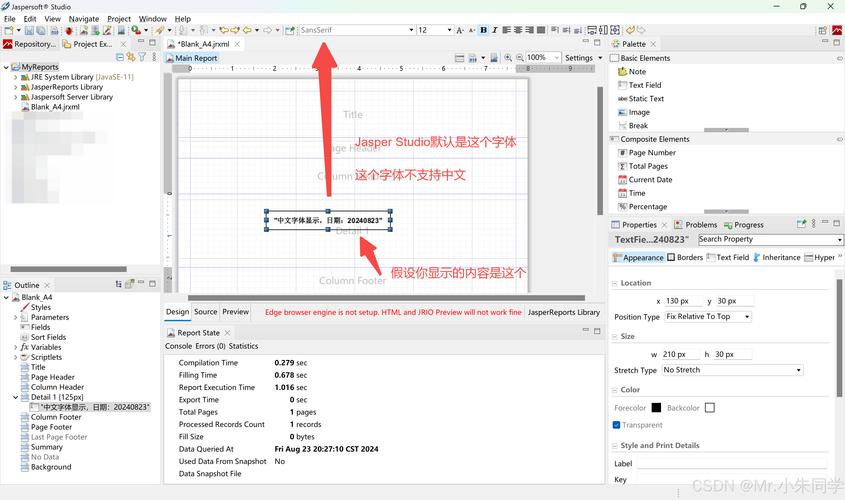This screenshot has width=845, height=500.
Task: Open Errors (0) tab
Action: coord(210,346)
